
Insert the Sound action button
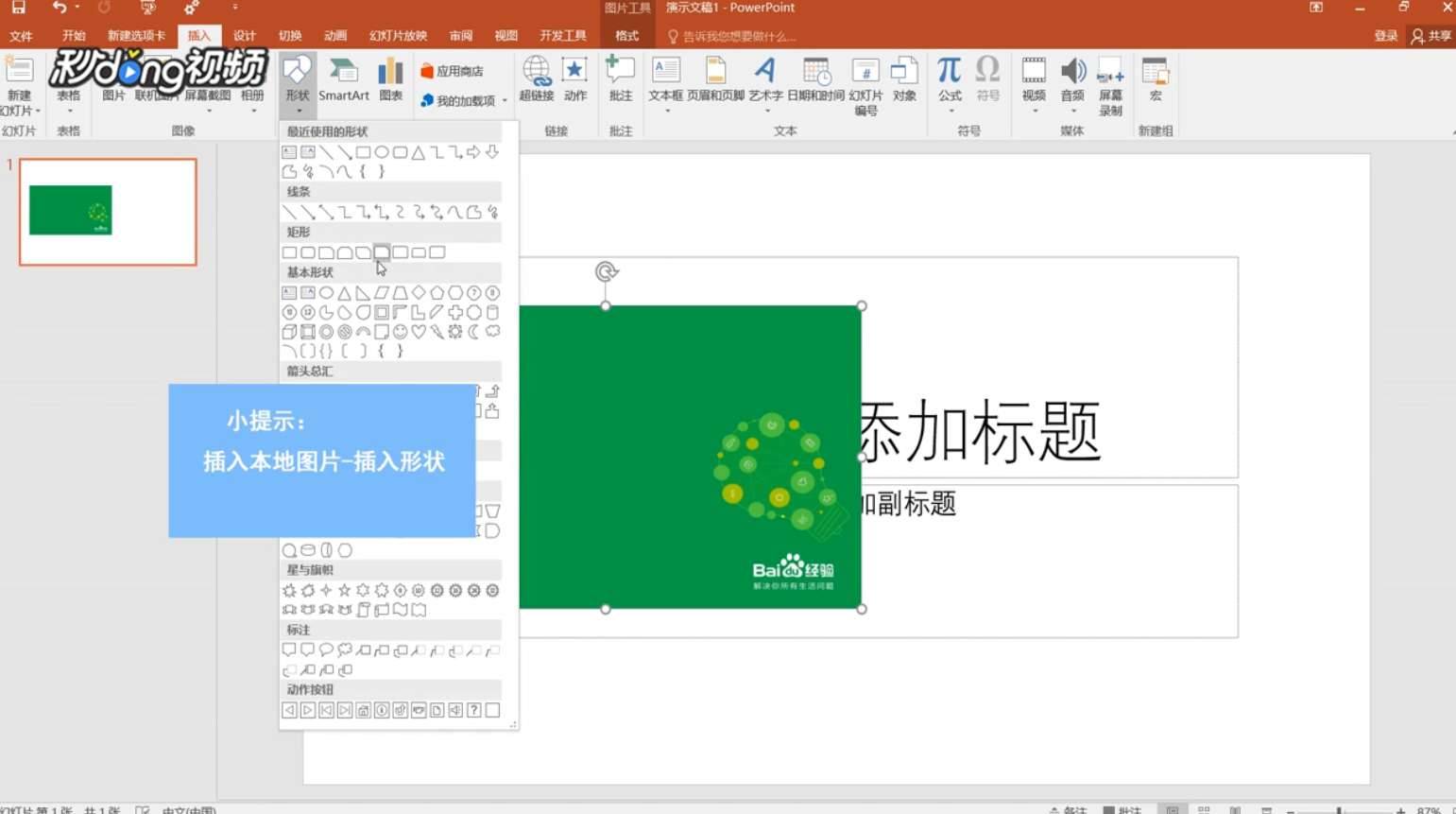455,710
